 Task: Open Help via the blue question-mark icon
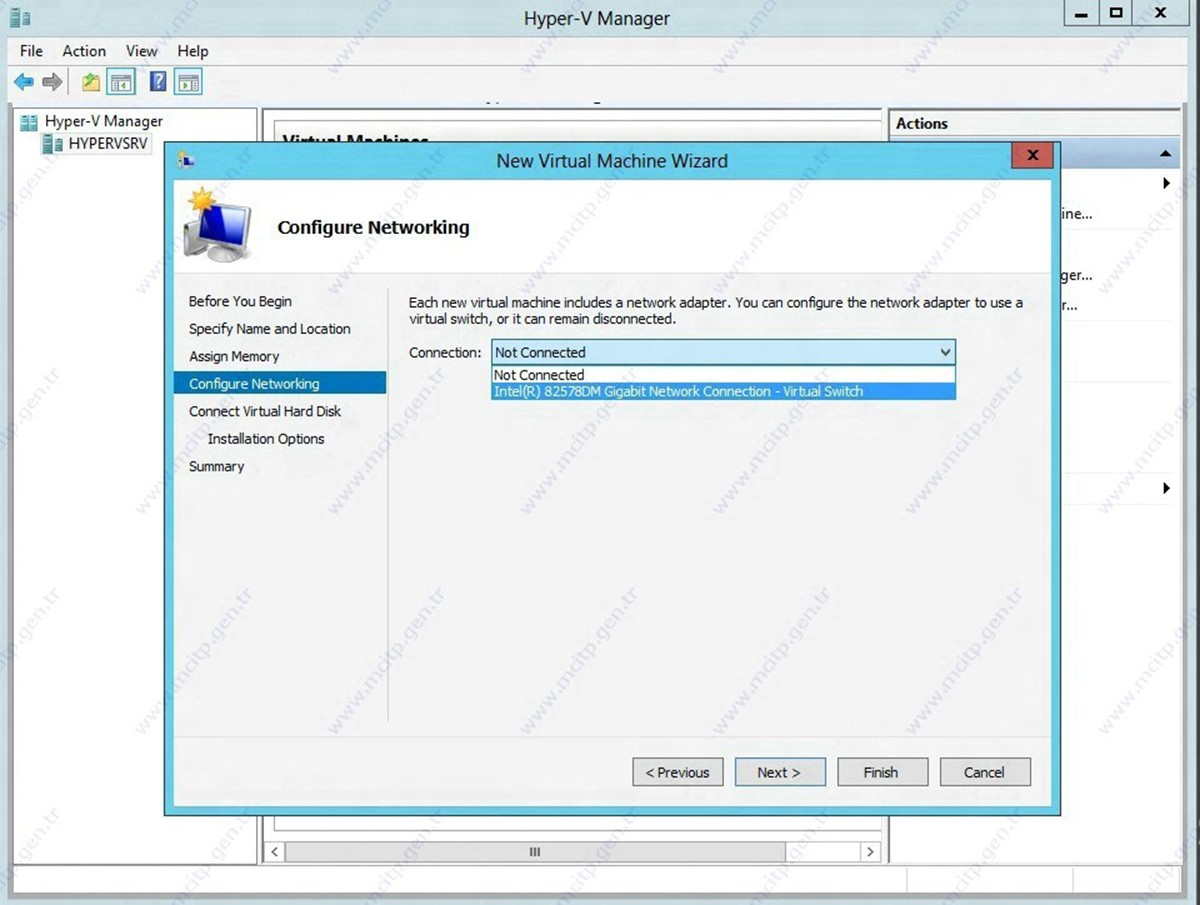(x=158, y=82)
